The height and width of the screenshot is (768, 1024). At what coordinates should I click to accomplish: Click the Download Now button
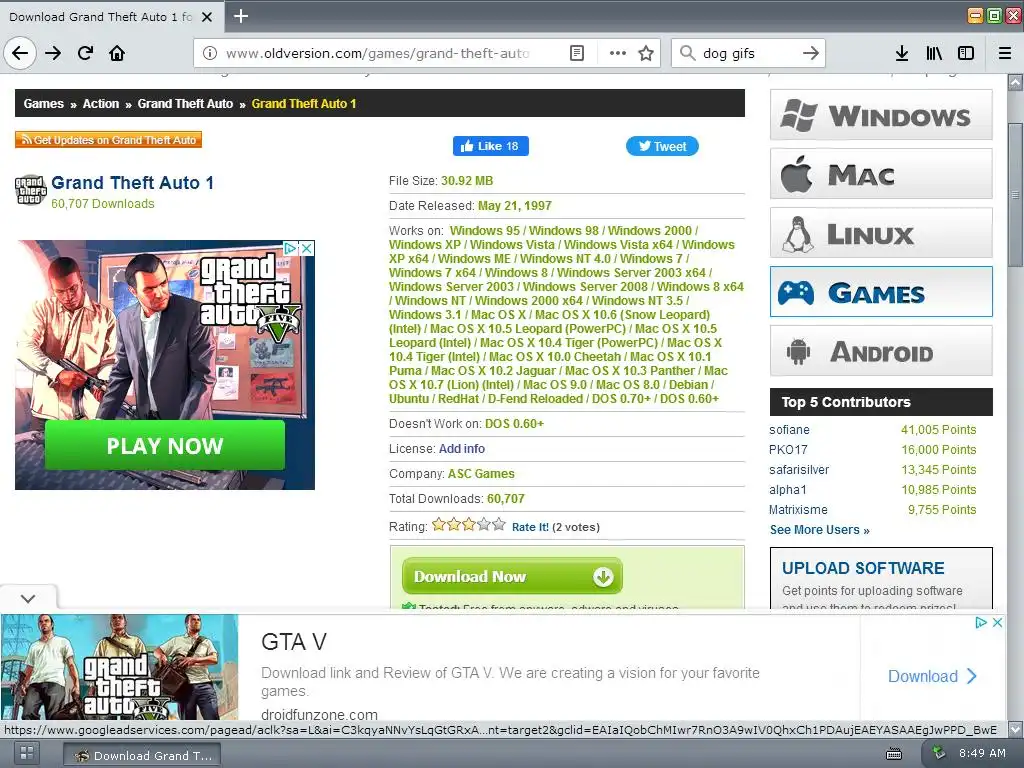click(x=512, y=576)
